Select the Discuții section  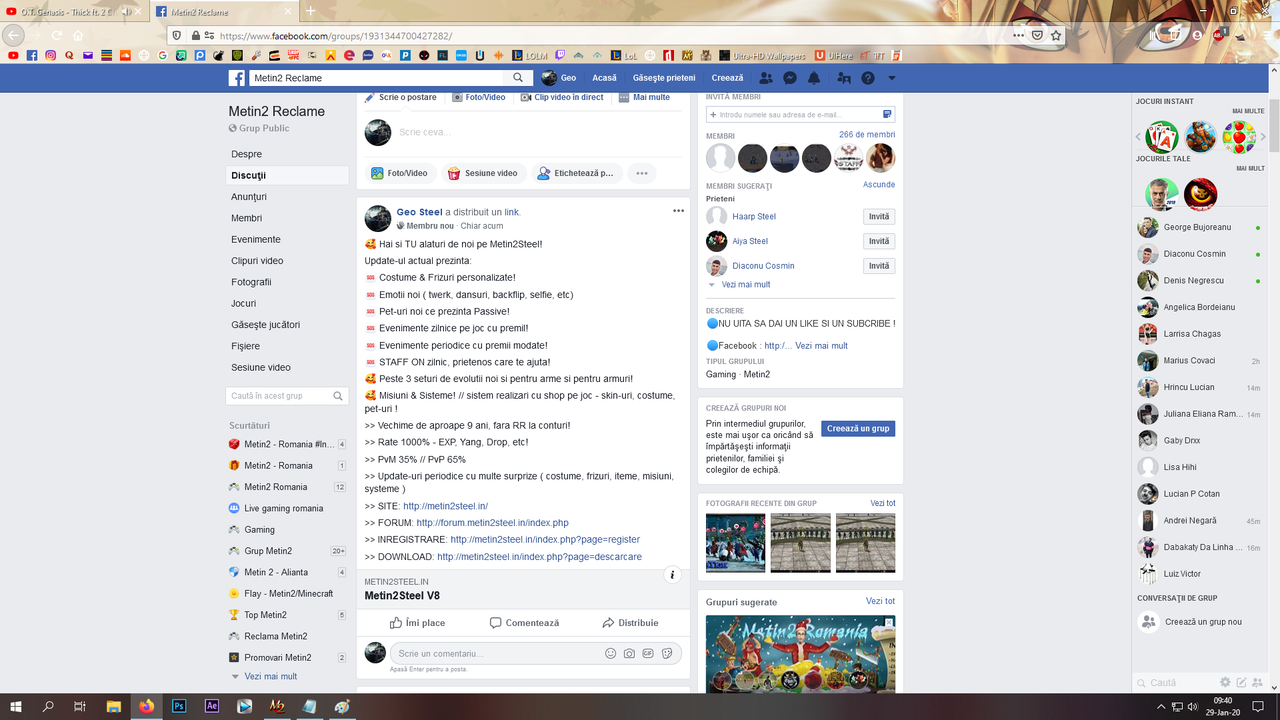click(x=289, y=175)
